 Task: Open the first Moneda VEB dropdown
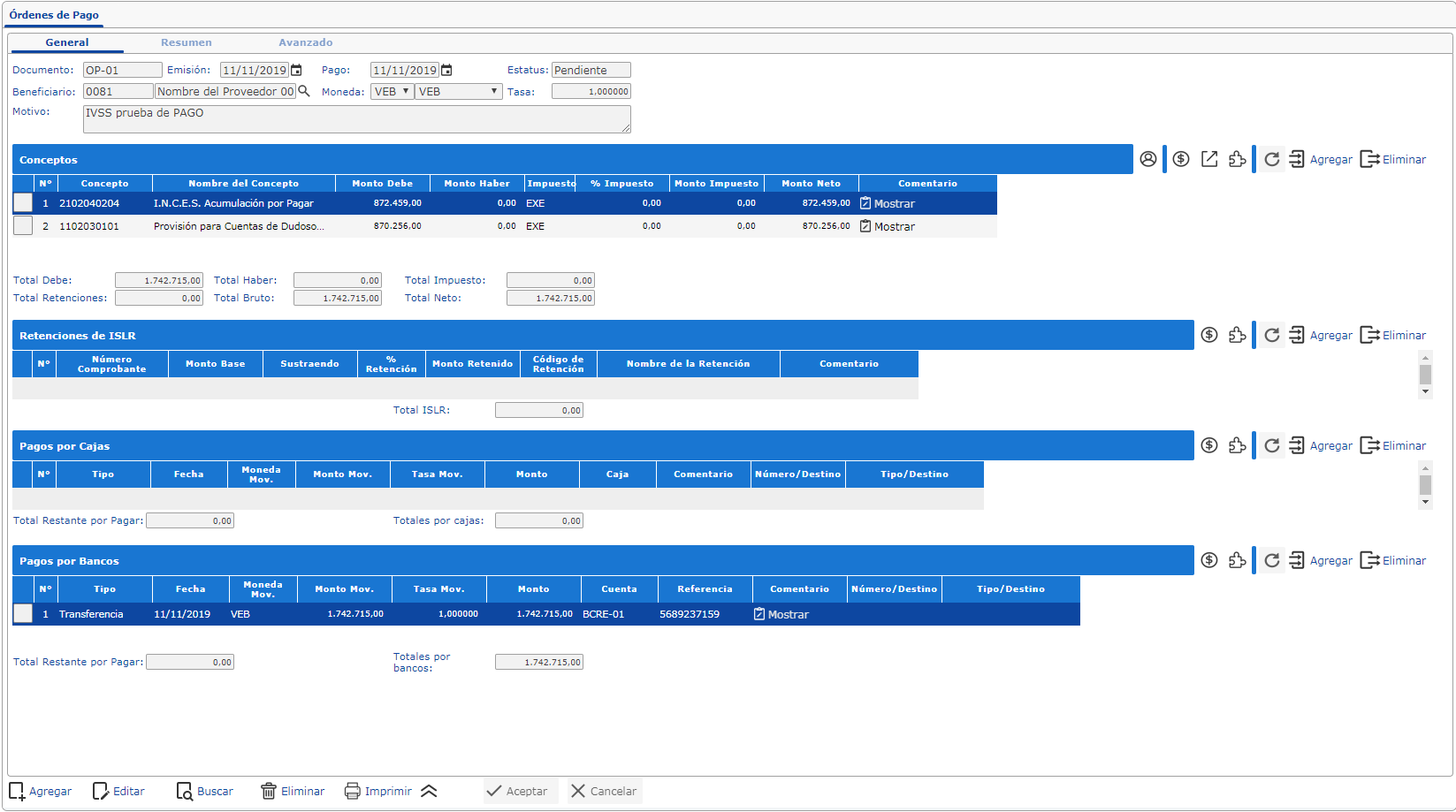click(392, 91)
